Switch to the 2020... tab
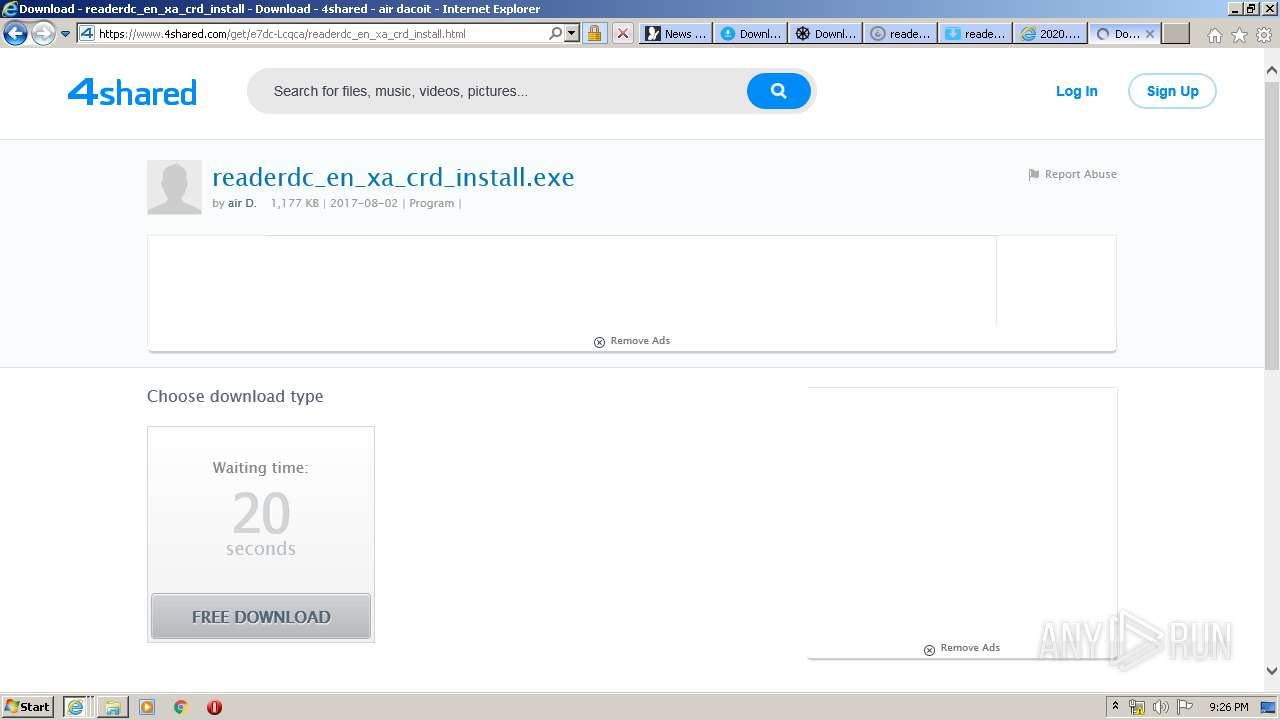The image size is (1280, 720). click(1050, 33)
